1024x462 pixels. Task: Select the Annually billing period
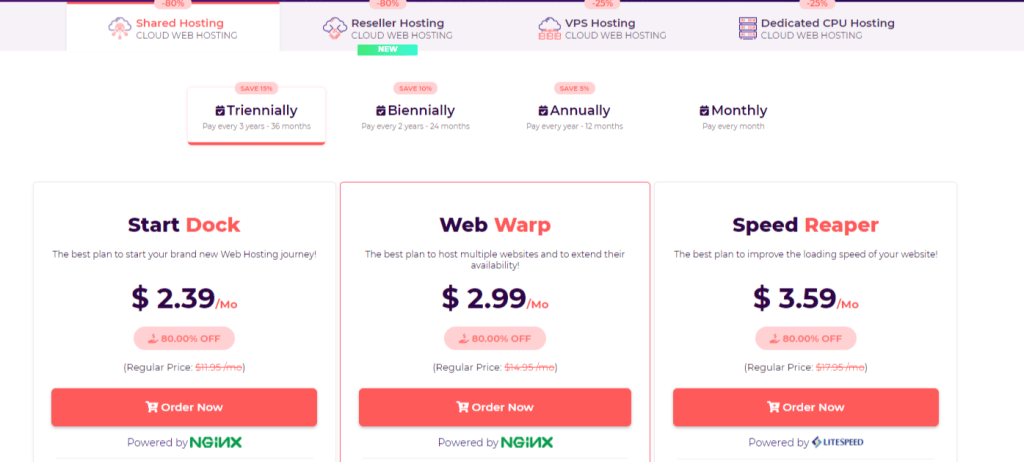click(575, 116)
